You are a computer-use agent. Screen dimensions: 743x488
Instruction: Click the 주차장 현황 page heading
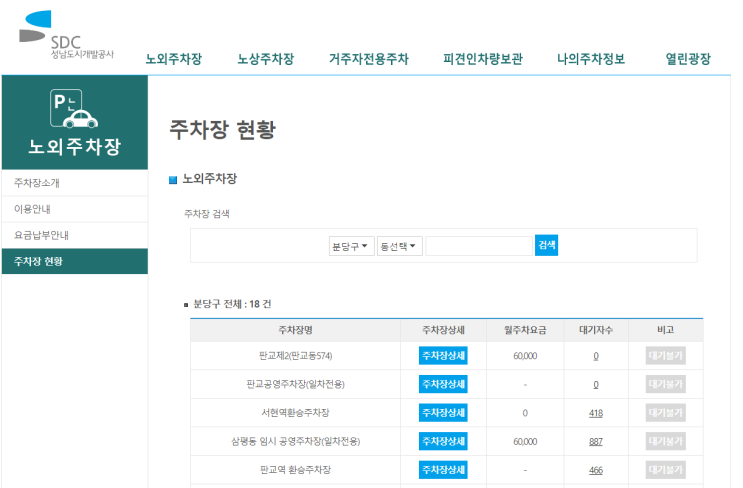222,129
